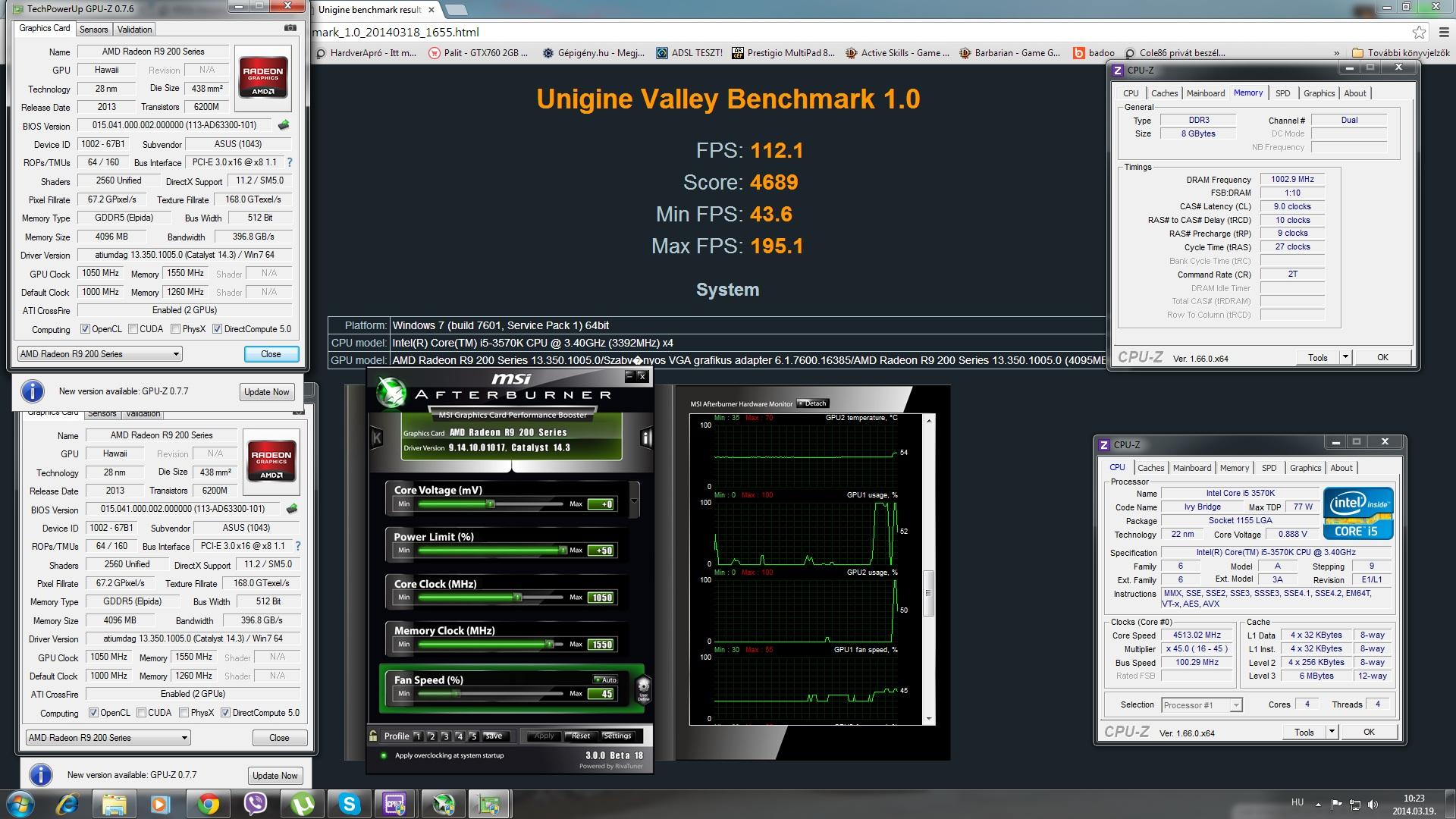Open Windows Explorer from the taskbar
Viewport: 1456px width, 819px height.
tap(115, 804)
